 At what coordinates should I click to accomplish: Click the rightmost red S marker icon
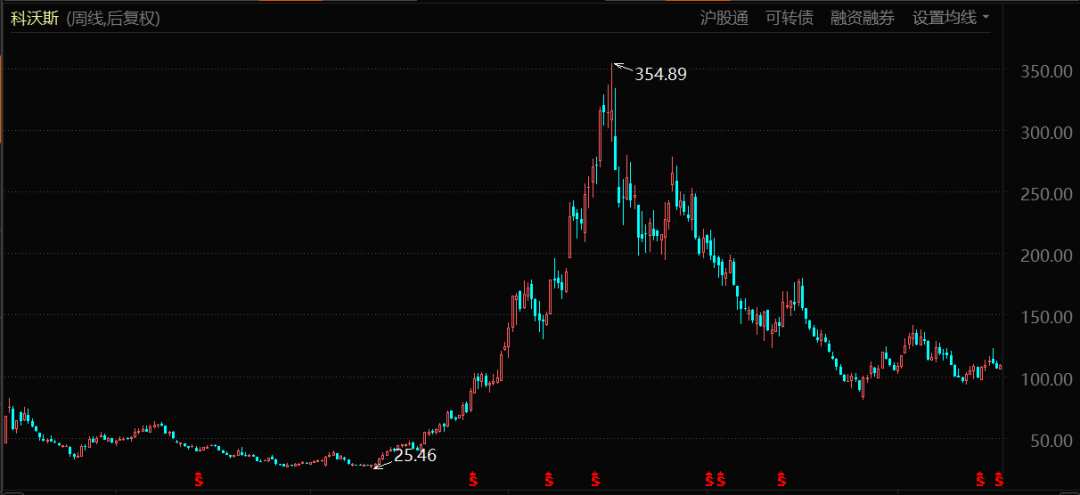999,478
